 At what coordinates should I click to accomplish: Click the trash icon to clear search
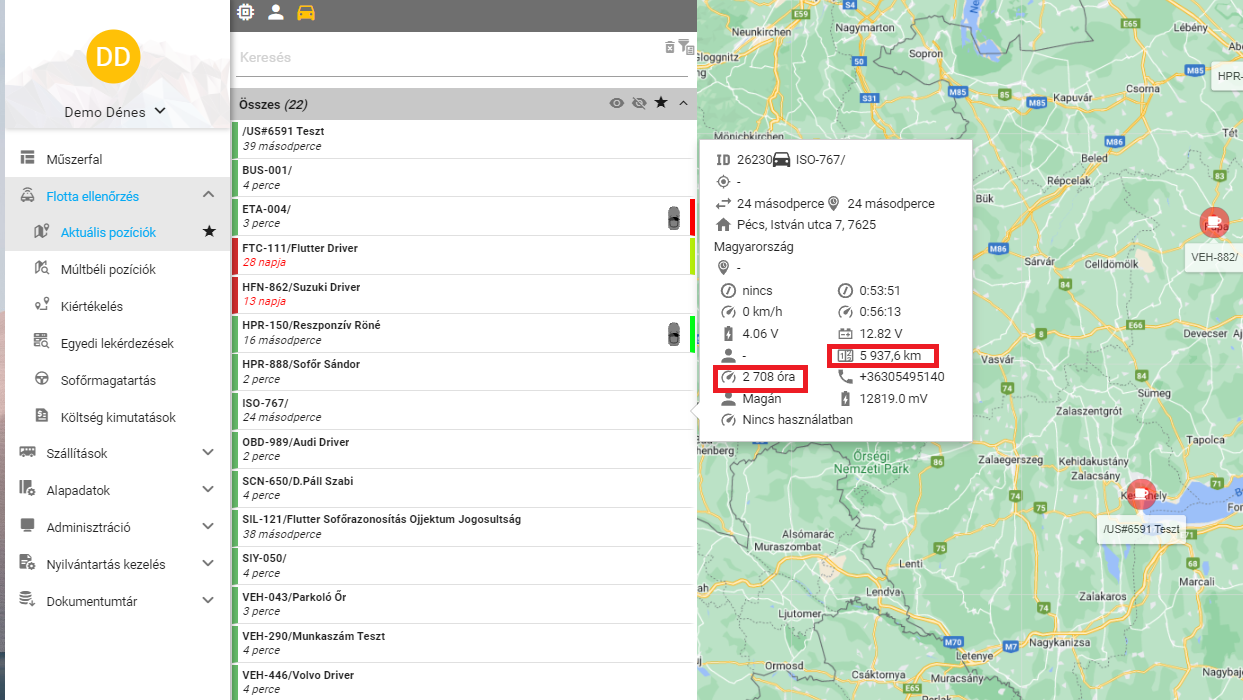[670, 47]
